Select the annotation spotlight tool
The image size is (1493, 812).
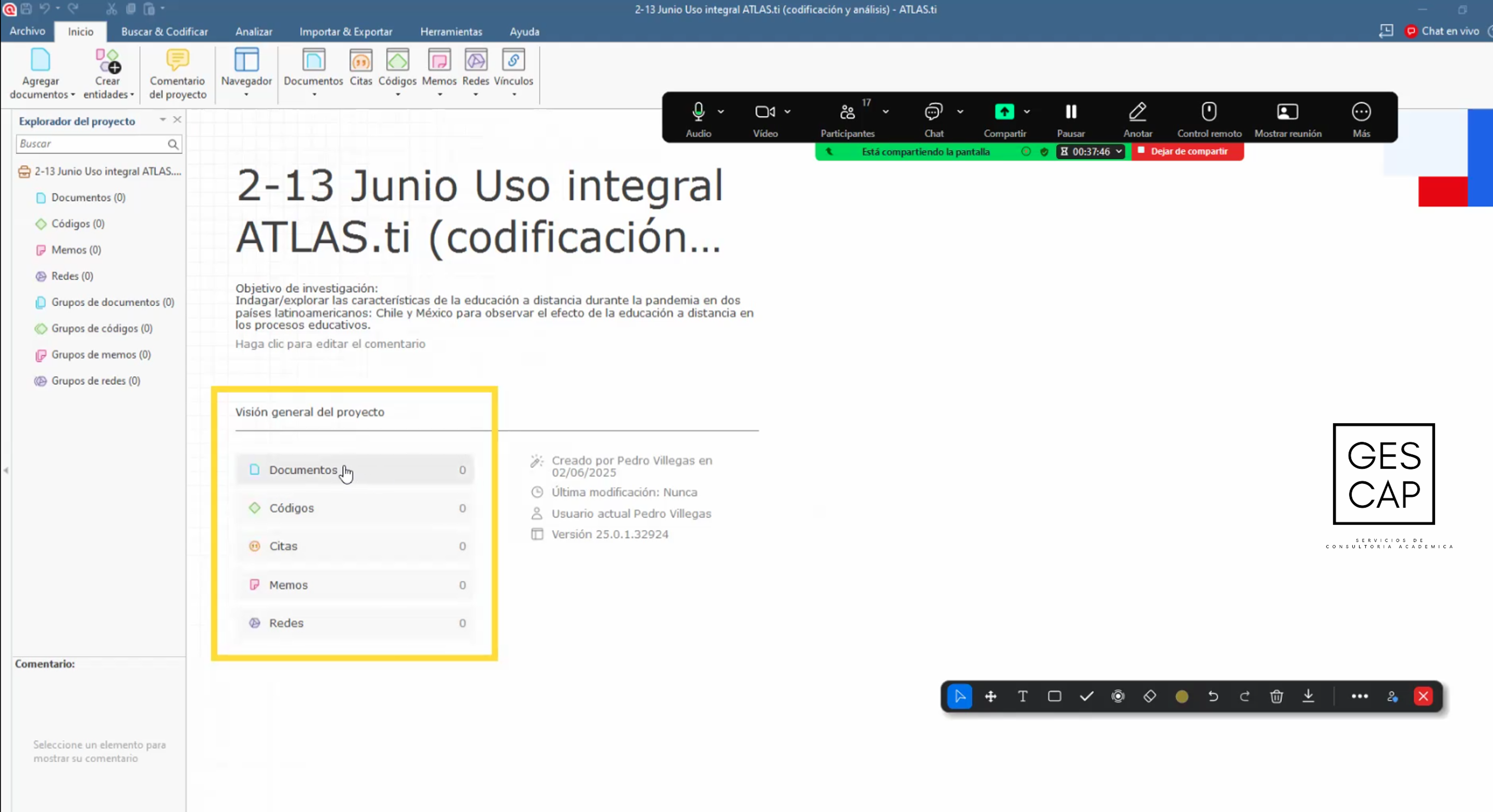[x=1118, y=696]
